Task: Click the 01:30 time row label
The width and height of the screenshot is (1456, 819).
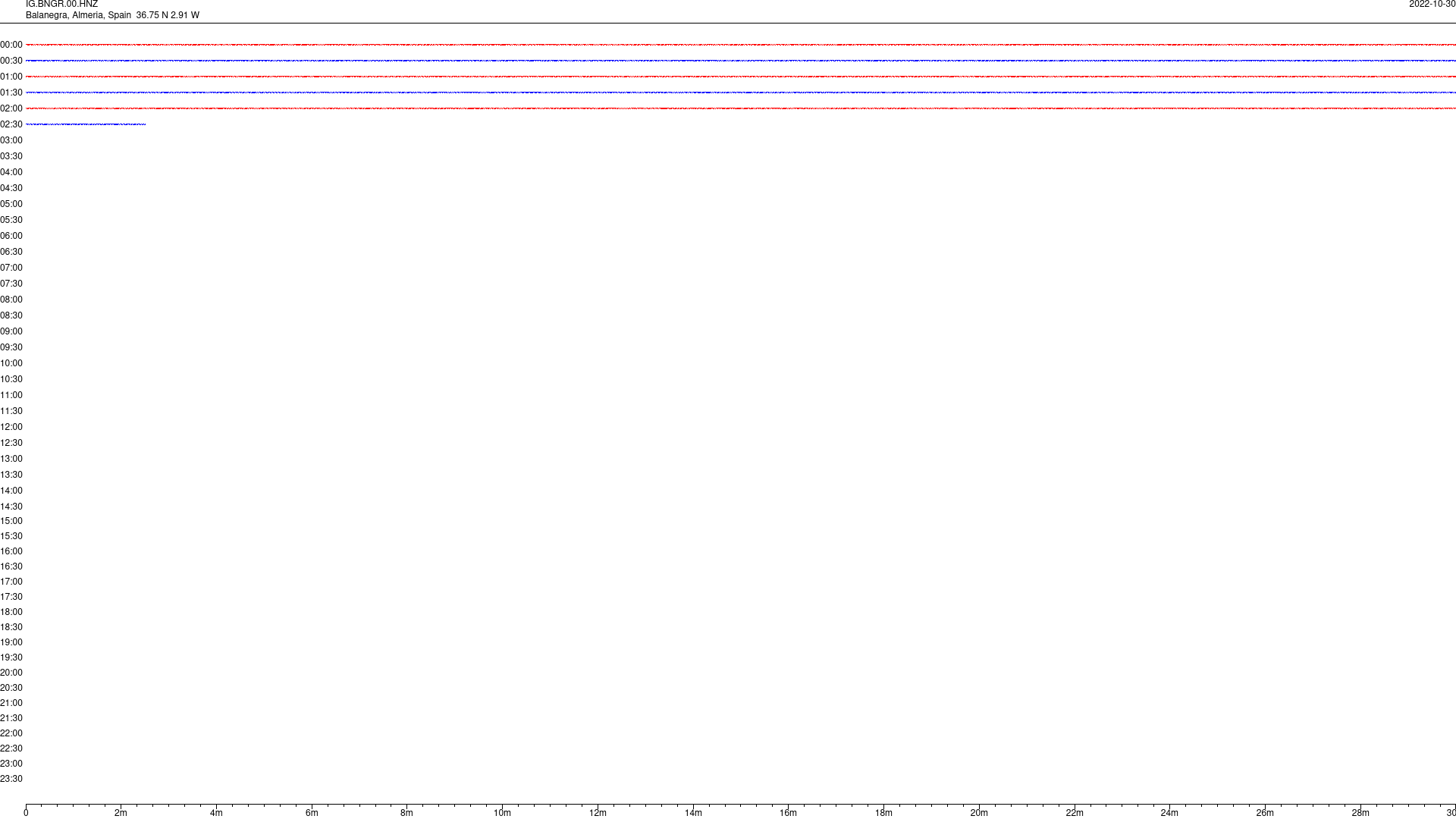Action: click(x=11, y=93)
